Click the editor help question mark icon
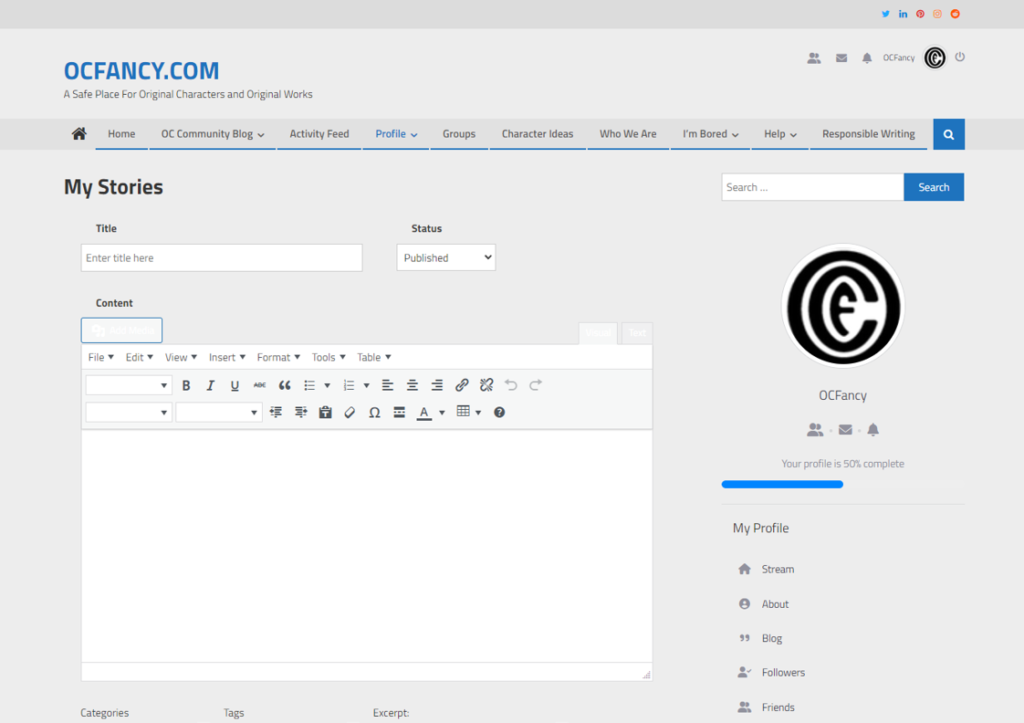Screen dimensions: 1024x723 [x=498, y=412]
